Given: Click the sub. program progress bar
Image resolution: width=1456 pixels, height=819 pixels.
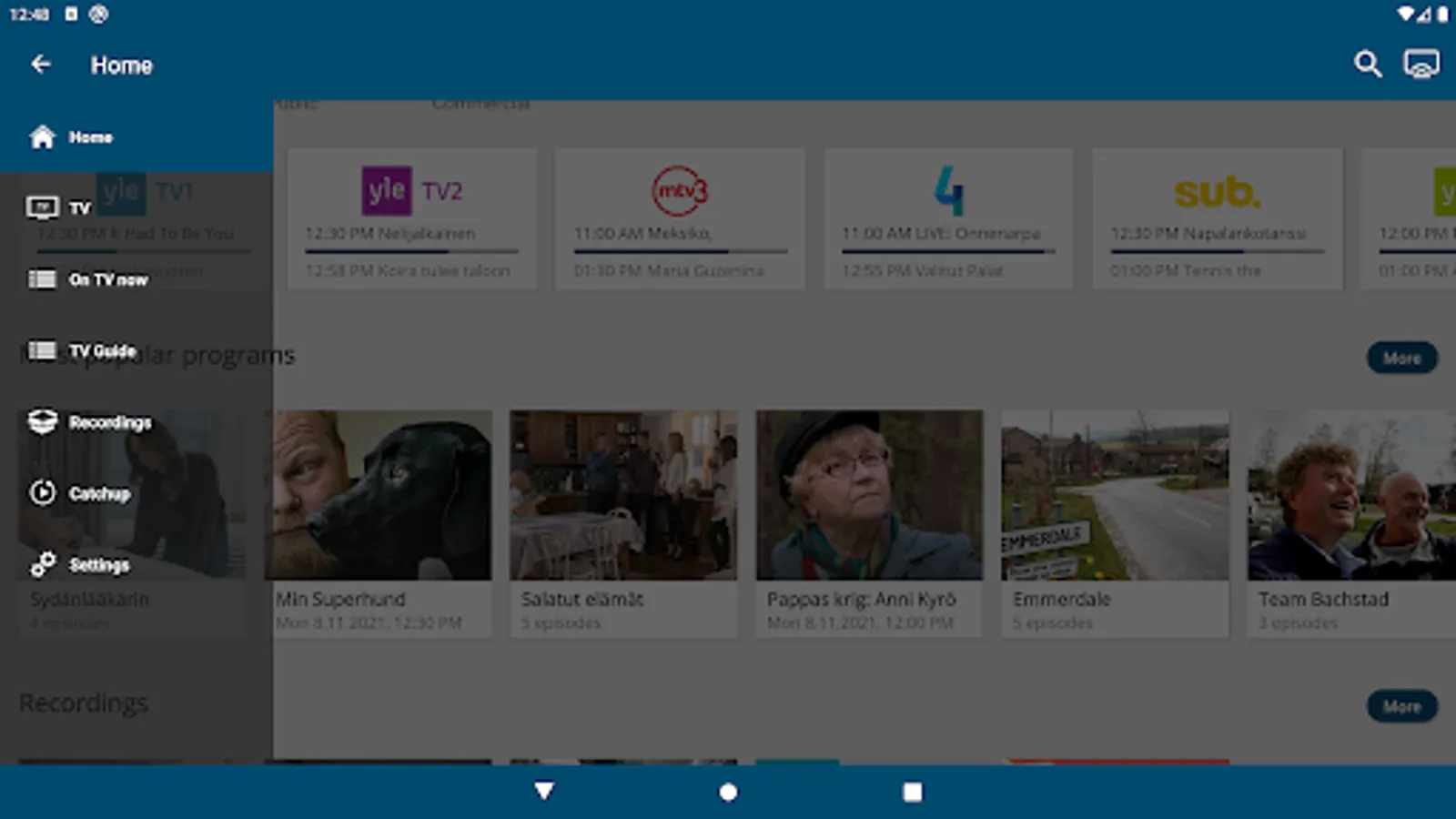Looking at the screenshot, I should pyautogui.click(x=1217, y=251).
